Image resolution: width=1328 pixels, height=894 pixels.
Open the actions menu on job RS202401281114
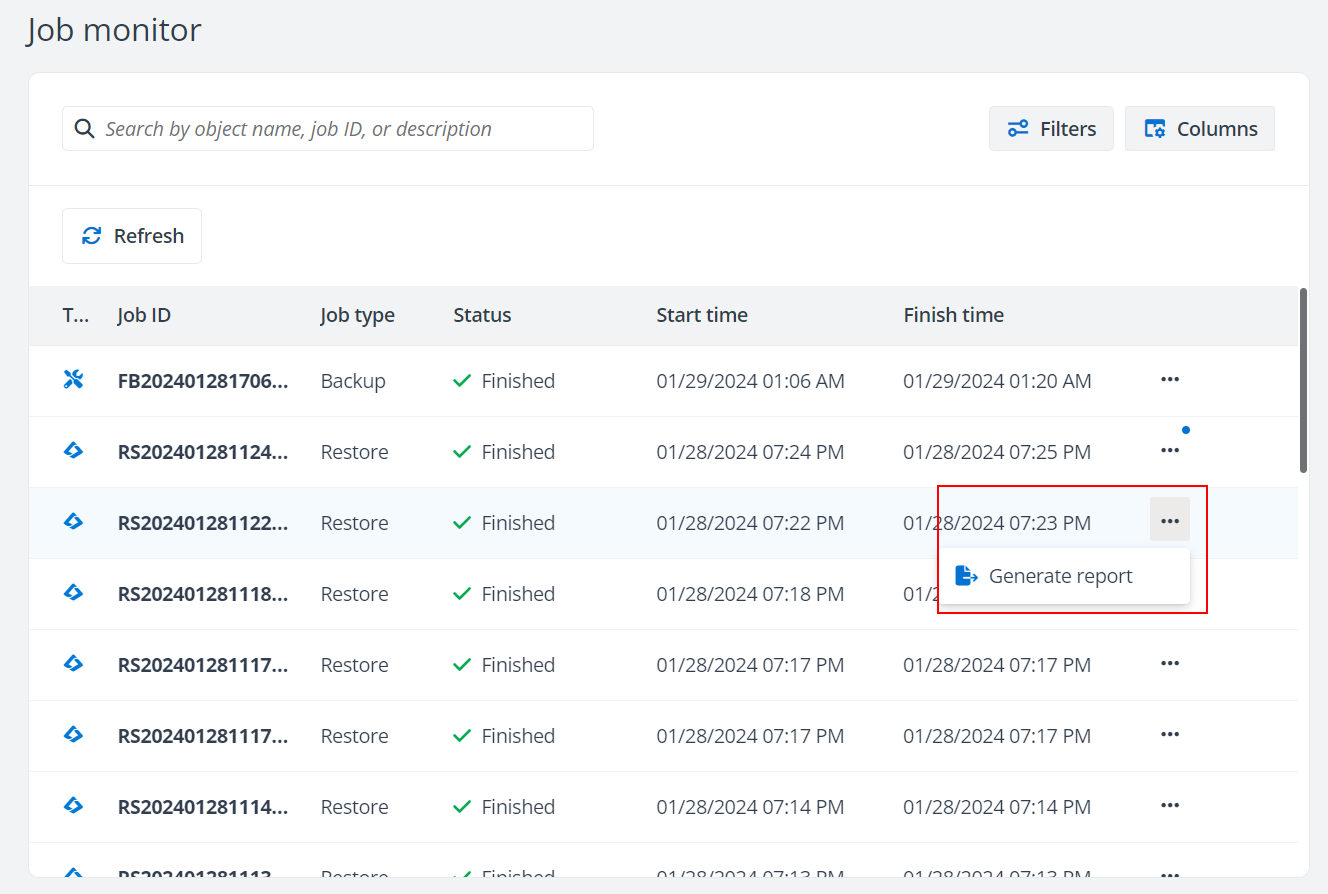[x=1170, y=805]
